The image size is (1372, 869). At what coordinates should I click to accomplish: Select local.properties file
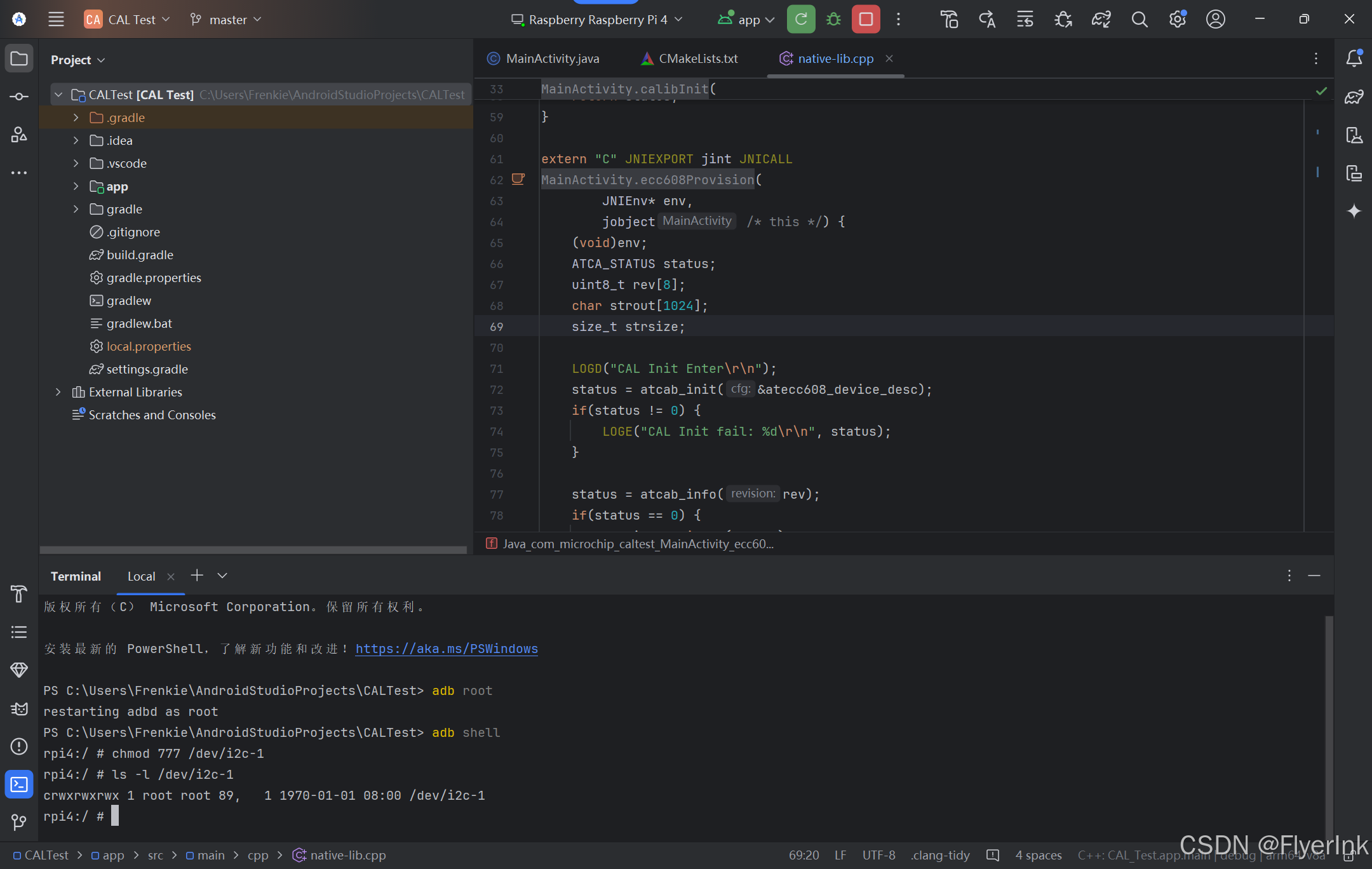(149, 346)
